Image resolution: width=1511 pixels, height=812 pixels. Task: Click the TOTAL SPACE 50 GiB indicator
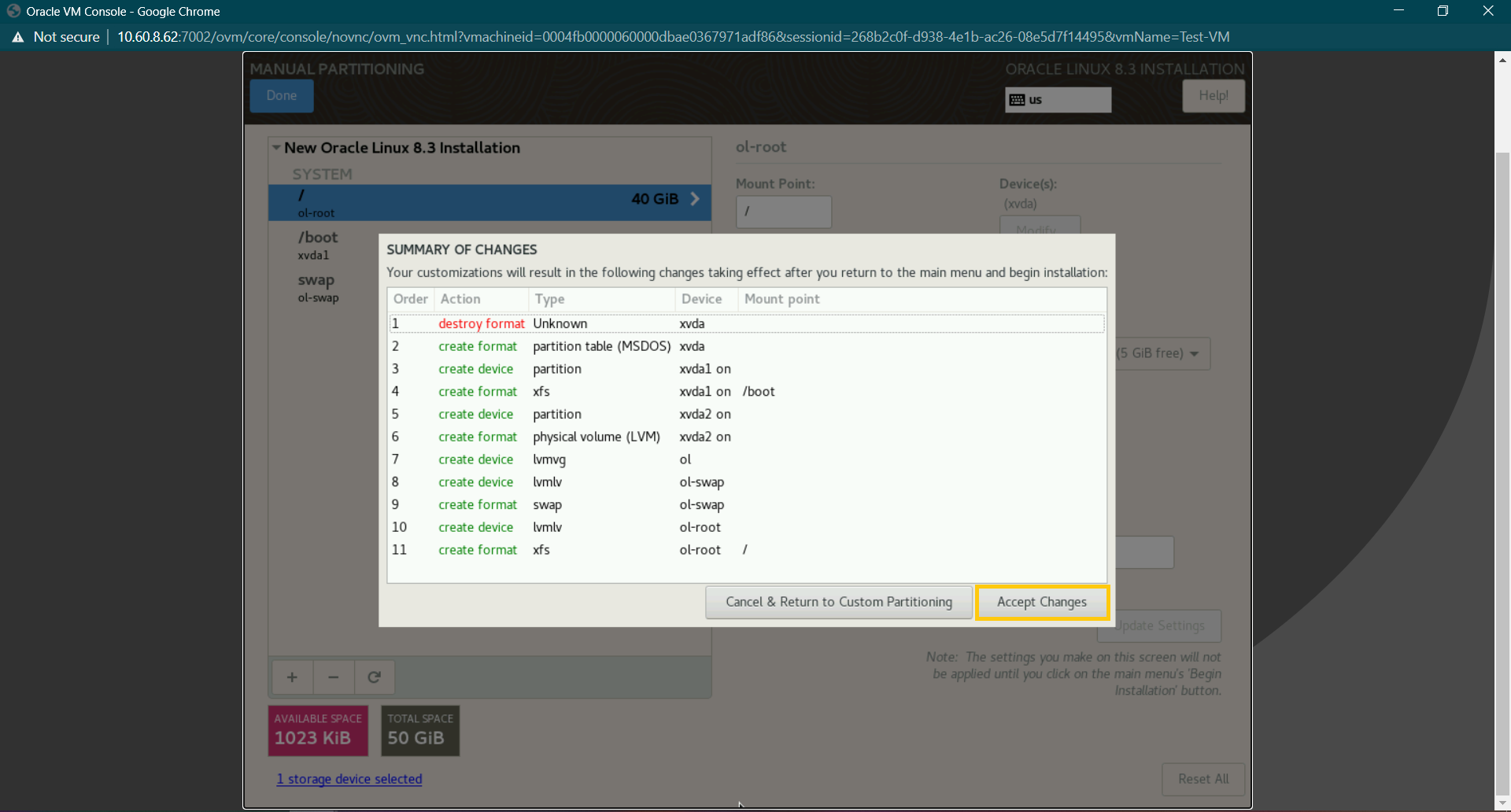pos(420,731)
